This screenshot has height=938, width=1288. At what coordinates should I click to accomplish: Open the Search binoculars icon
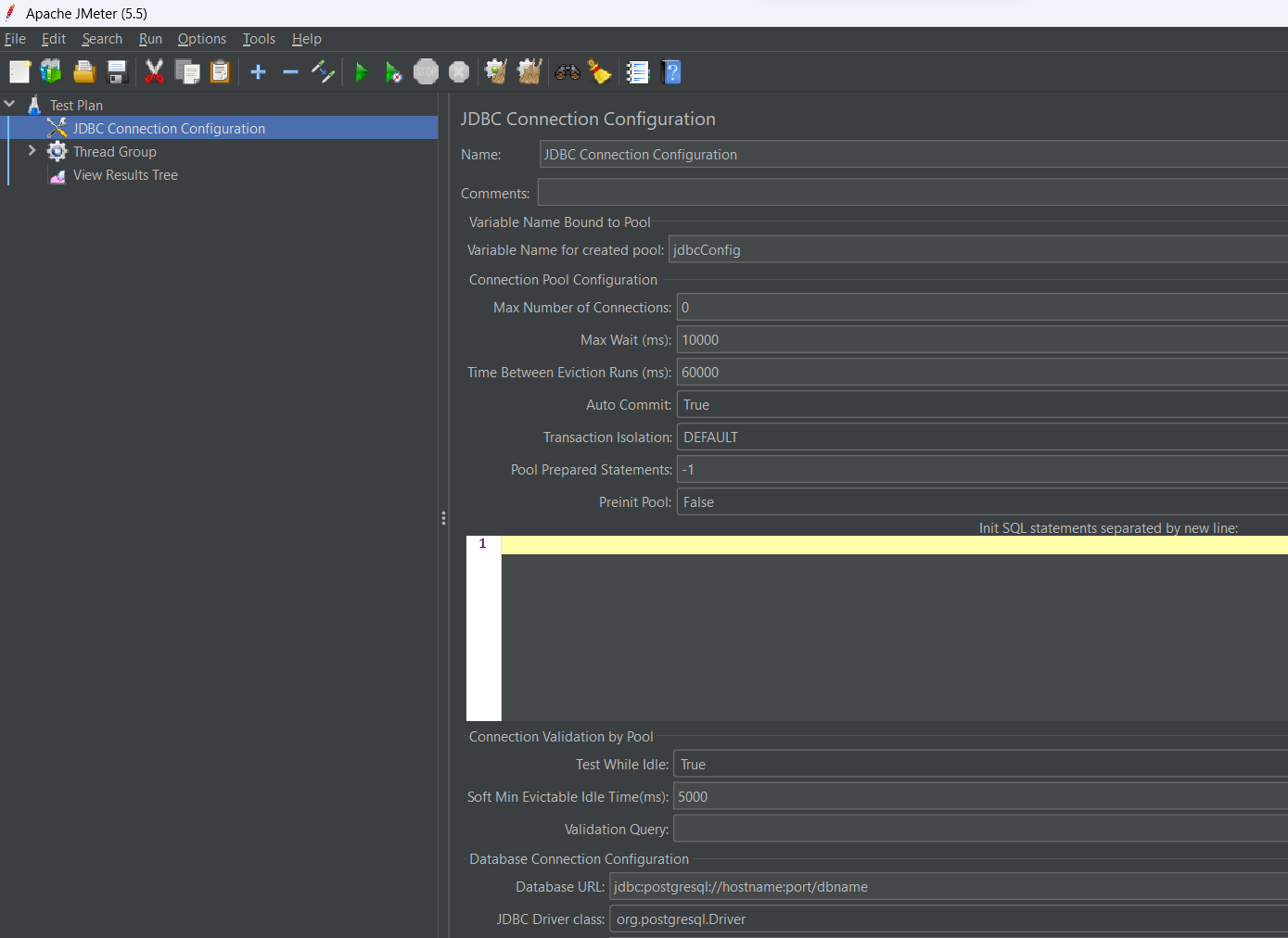pos(567,72)
